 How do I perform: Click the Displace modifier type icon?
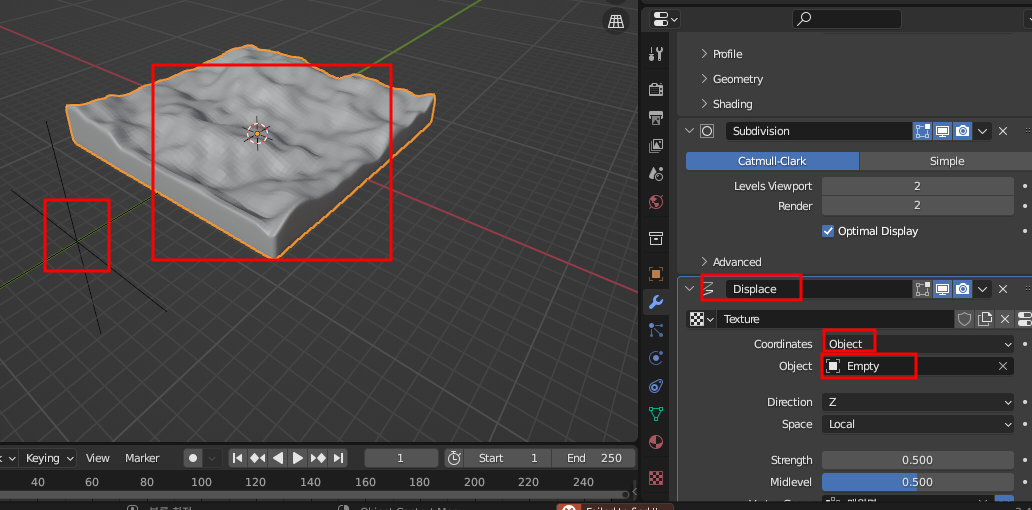tap(708, 288)
